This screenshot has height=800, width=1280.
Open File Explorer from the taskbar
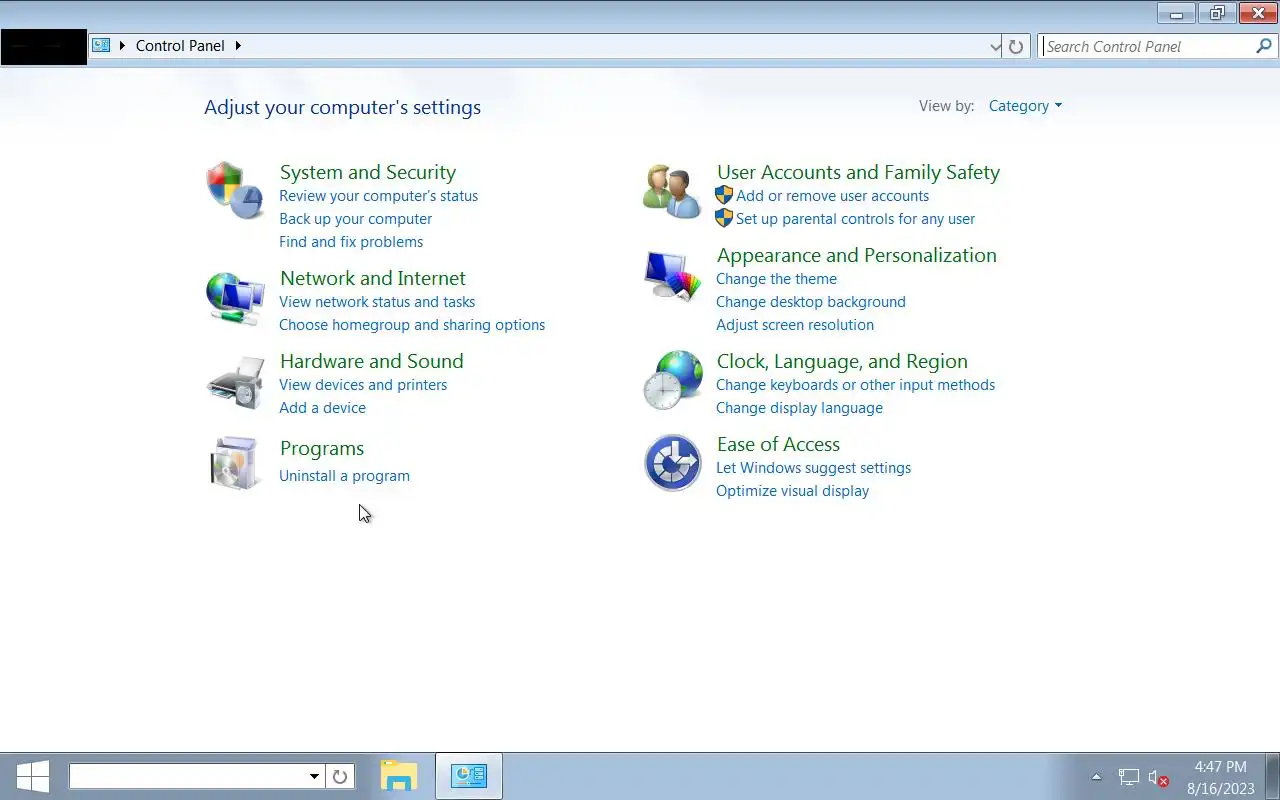tap(399, 776)
